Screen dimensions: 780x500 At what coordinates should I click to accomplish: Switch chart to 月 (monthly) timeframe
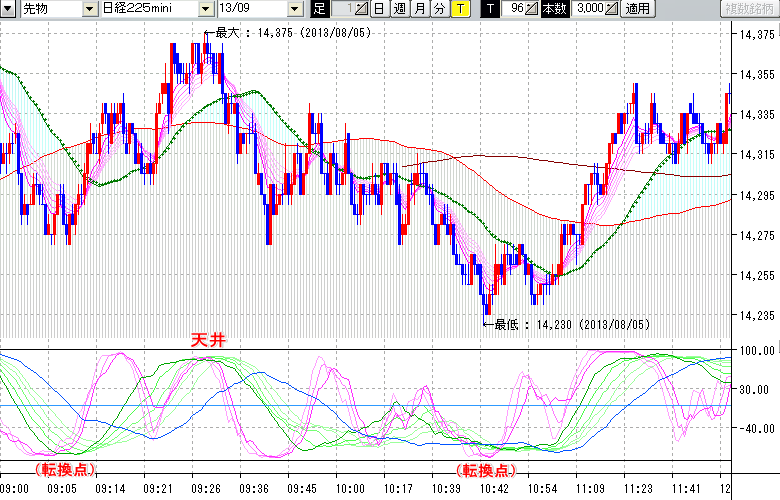click(x=419, y=9)
